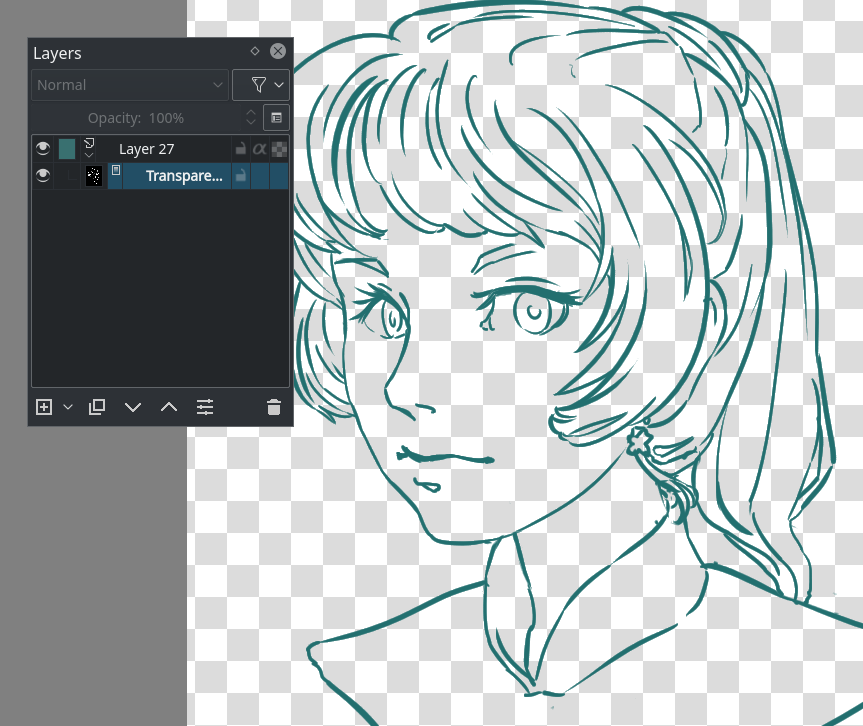Float the Layers docker

(255, 51)
